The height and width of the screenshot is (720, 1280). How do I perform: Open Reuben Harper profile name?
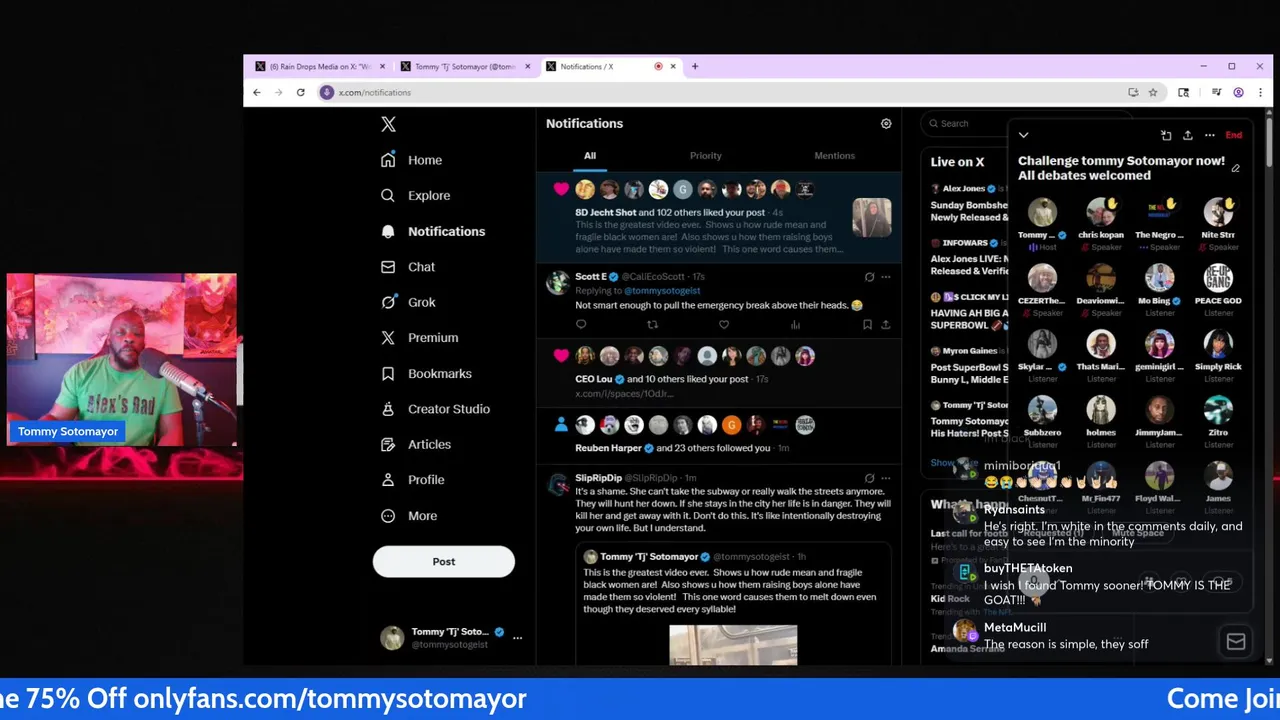(x=608, y=448)
